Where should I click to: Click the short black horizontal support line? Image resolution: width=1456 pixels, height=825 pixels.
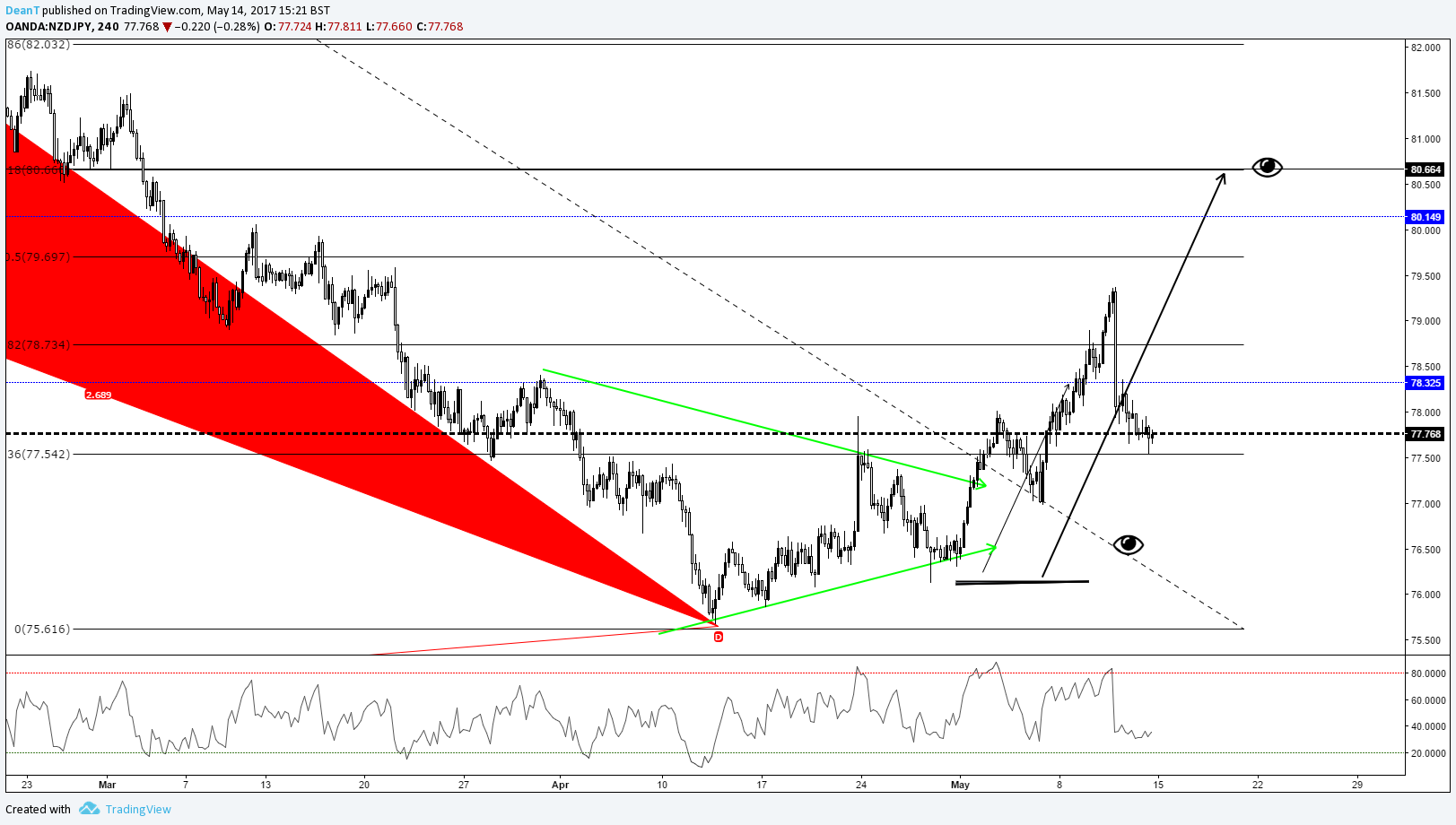click(x=1022, y=583)
